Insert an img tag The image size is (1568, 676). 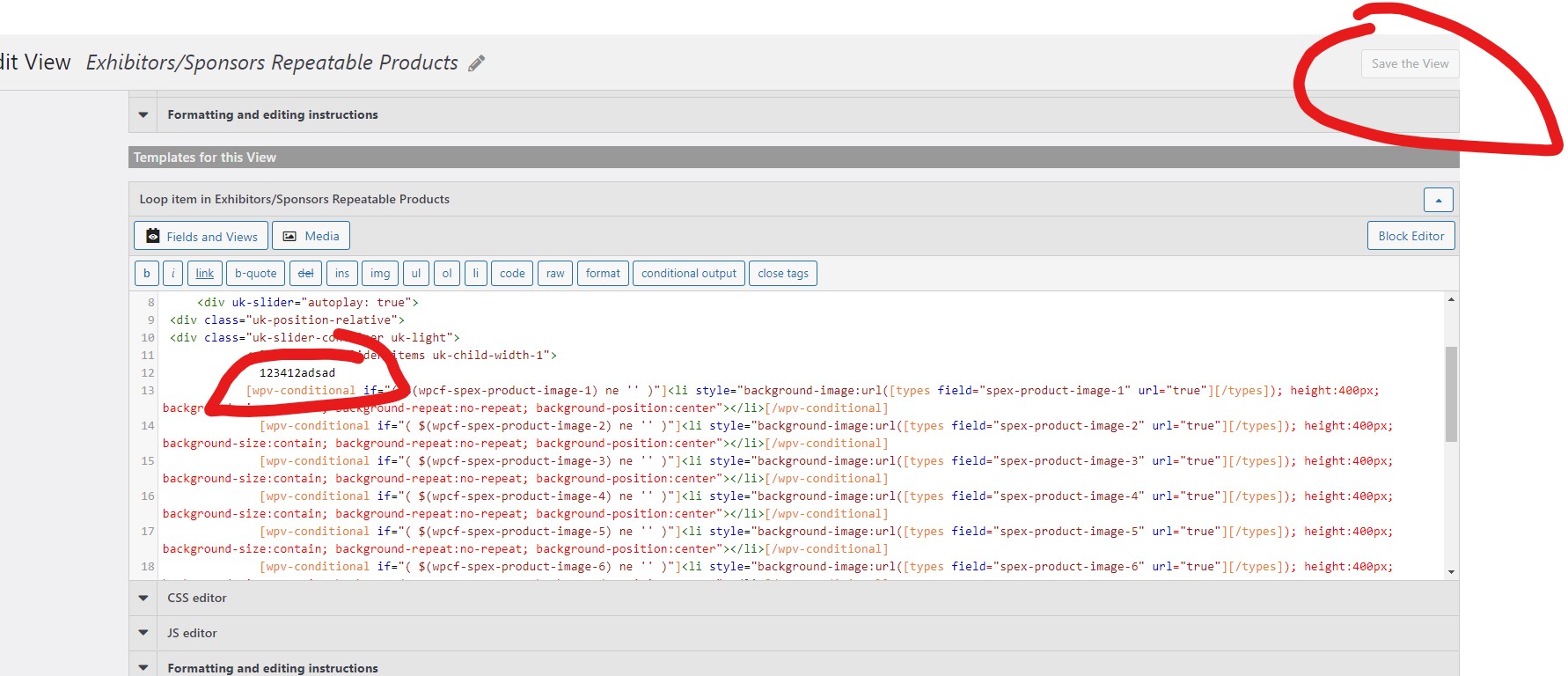tap(380, 273)
